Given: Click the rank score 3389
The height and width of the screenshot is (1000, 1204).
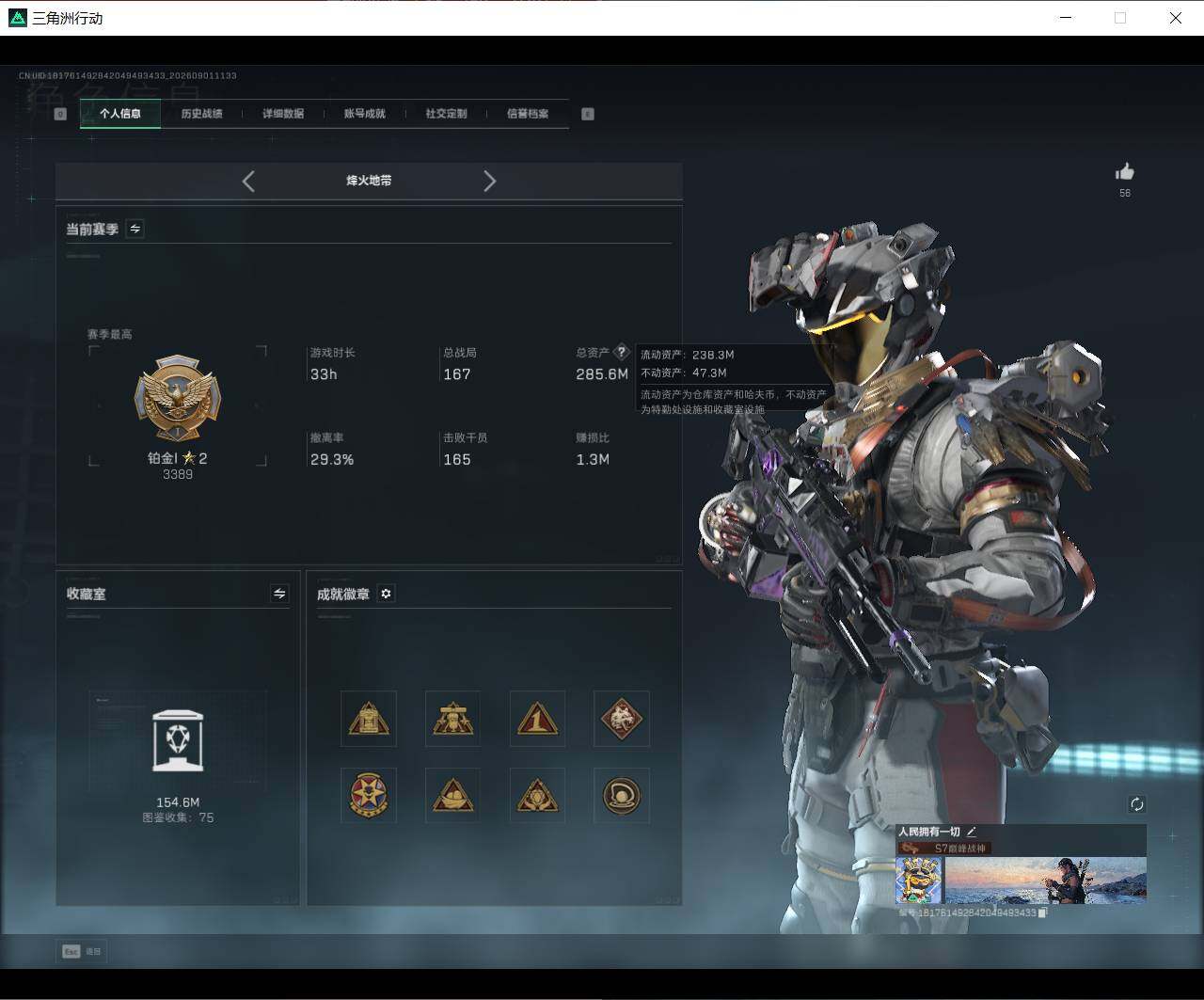Looking at the screenshot, I should click(178, 474).
